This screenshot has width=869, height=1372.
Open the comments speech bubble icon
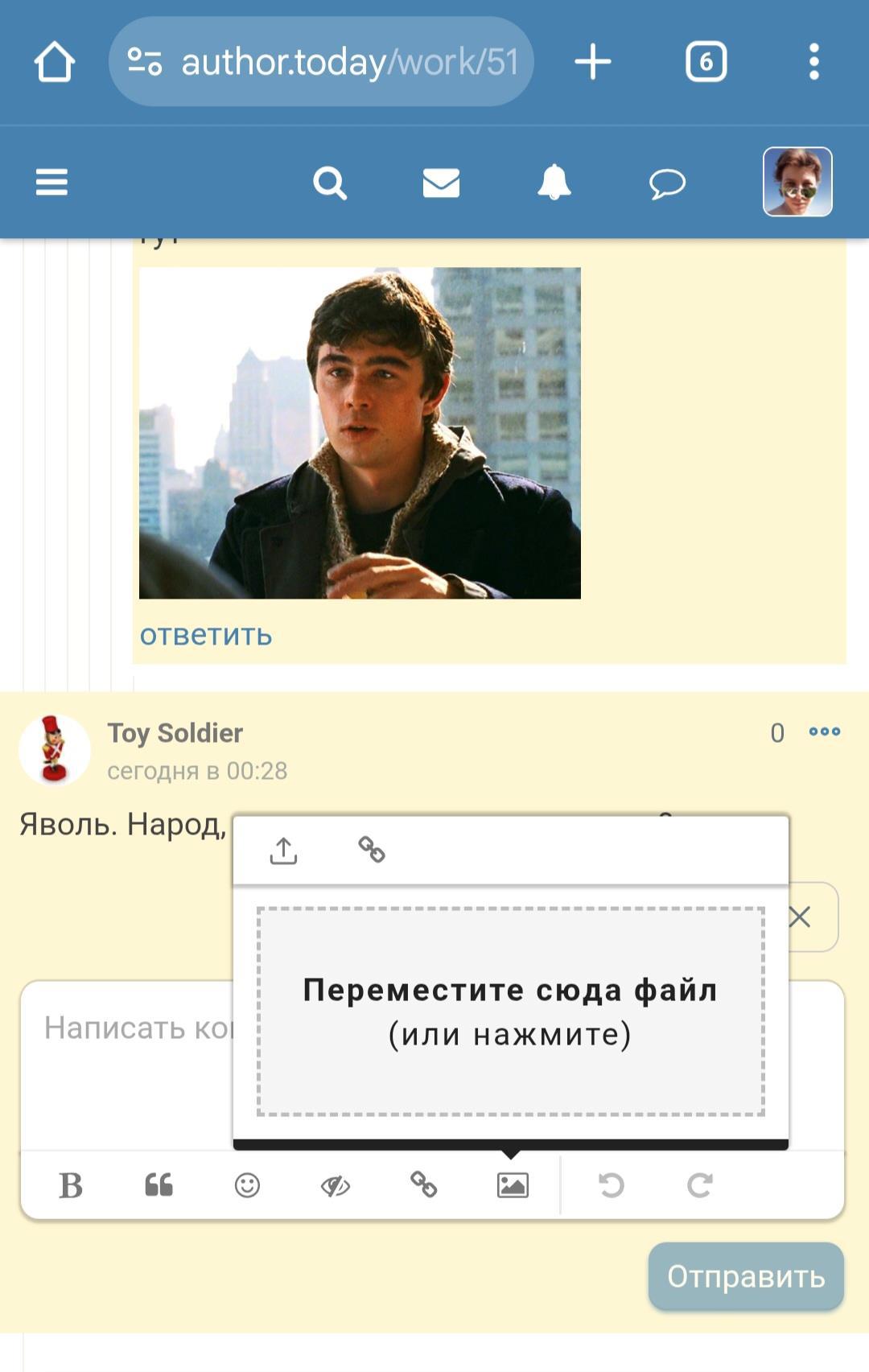click(667, 183)
